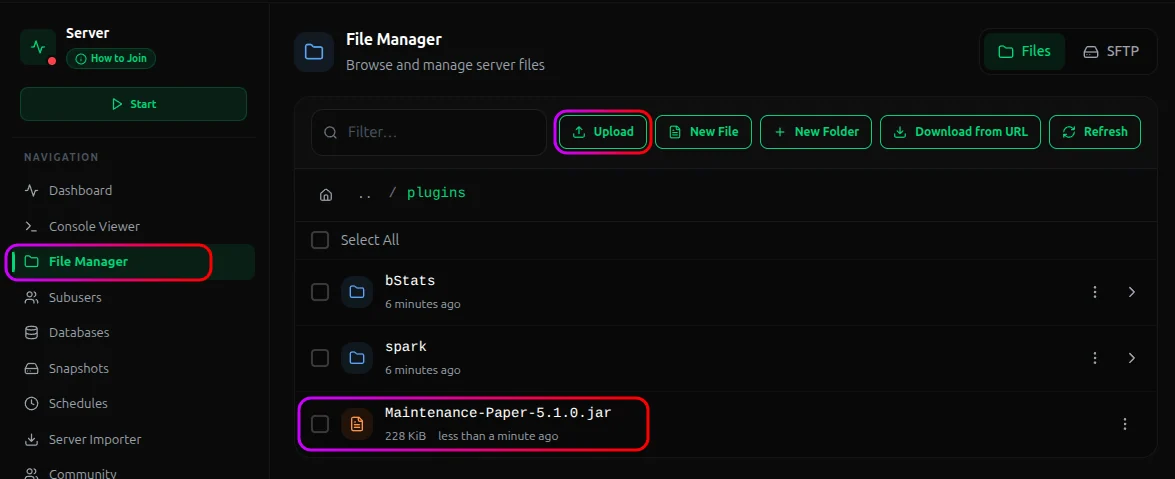Screen dimensions: 1175x479
Task: Expand the bStats folder chevron arrow
Action: point(1132,292)
